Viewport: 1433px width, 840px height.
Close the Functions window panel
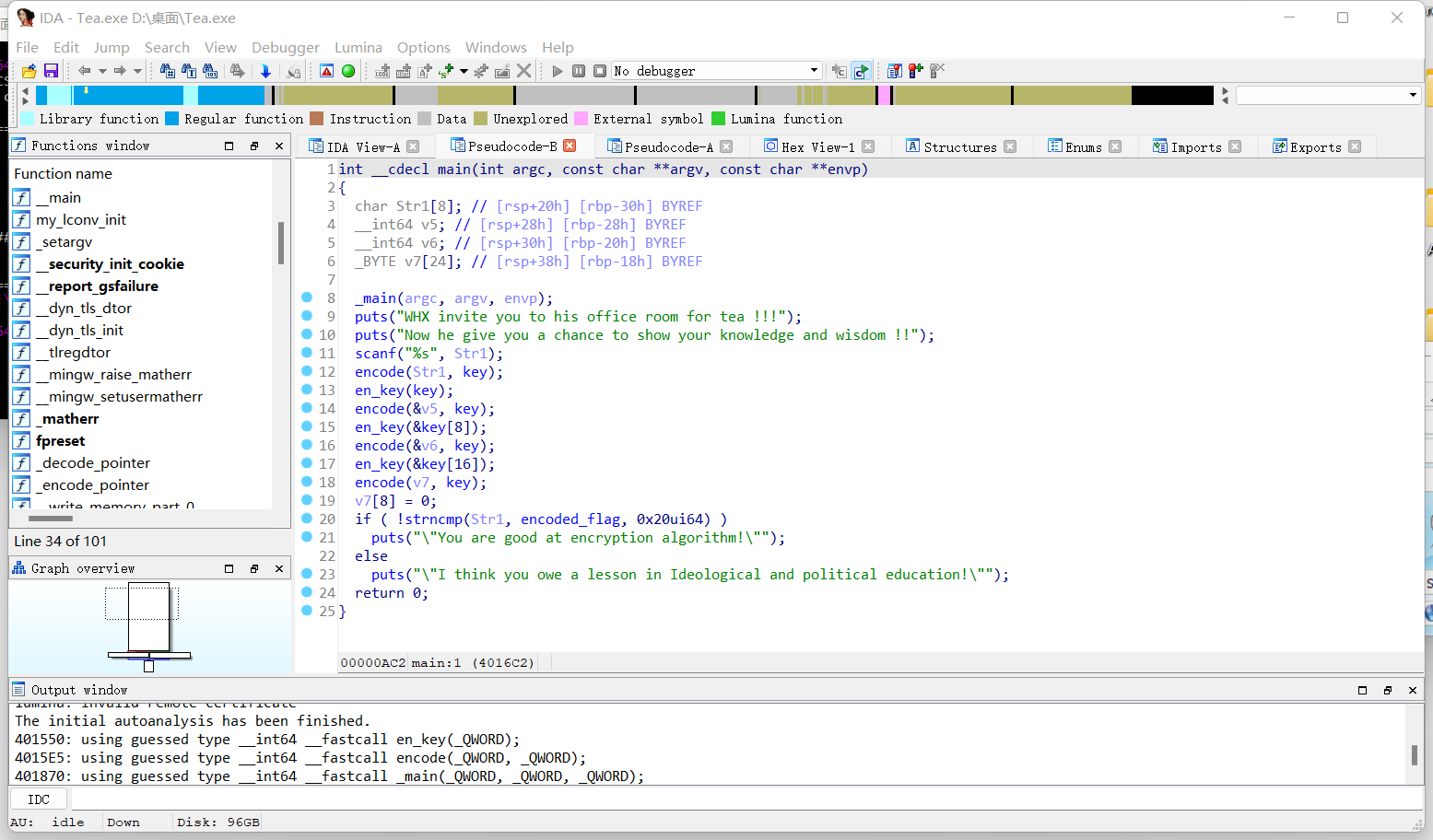point(279,146)
